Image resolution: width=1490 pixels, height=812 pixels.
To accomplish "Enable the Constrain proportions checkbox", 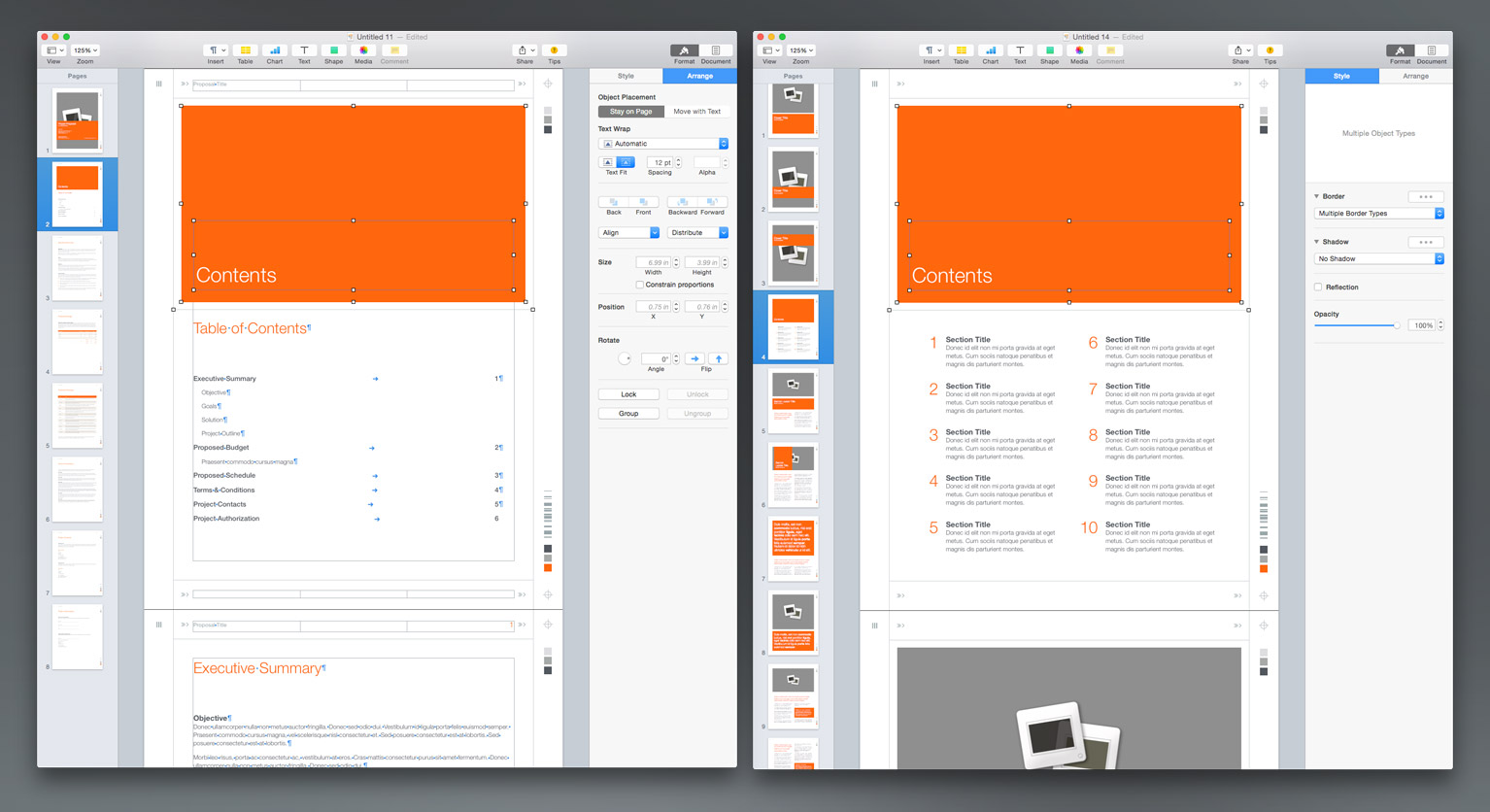I will click(639, 285).
